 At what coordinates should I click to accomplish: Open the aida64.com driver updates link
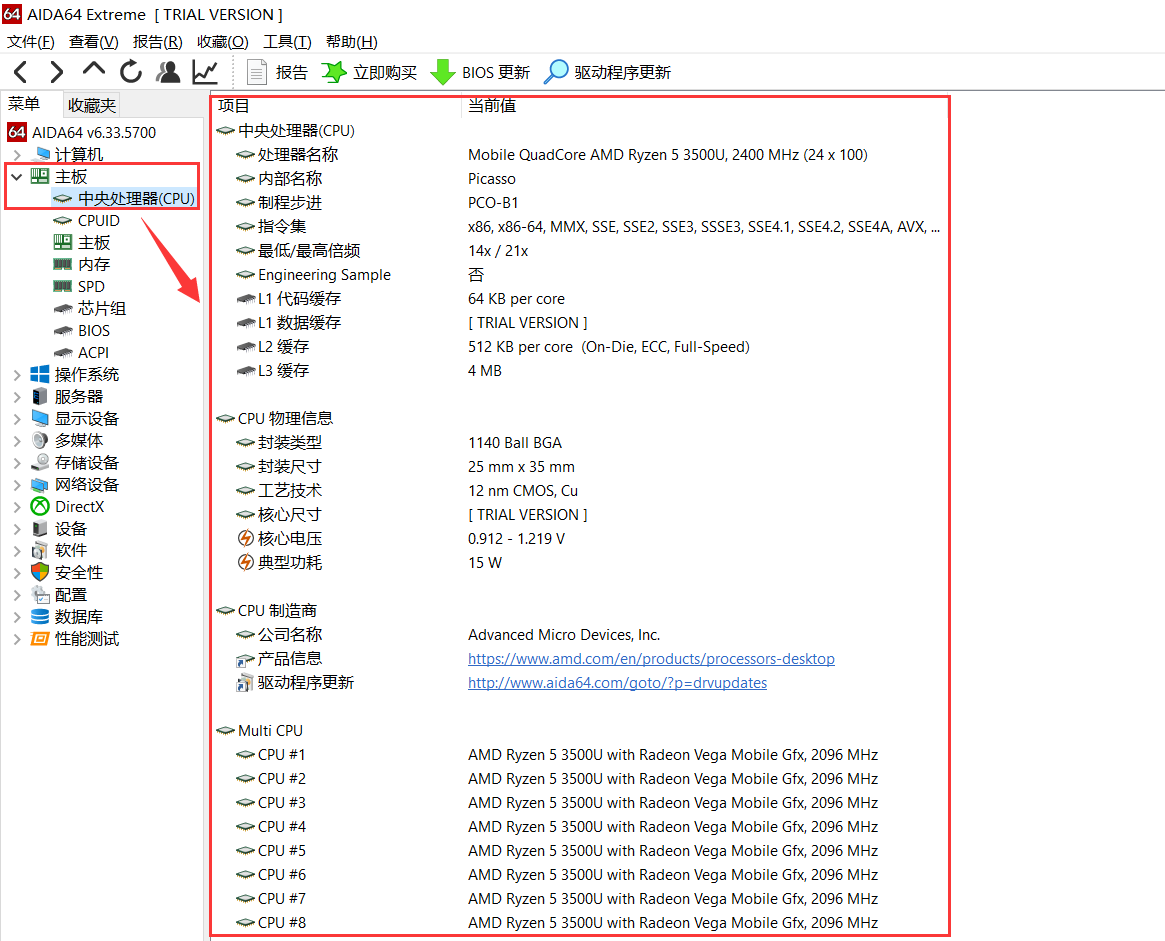(x=617, y=682)
